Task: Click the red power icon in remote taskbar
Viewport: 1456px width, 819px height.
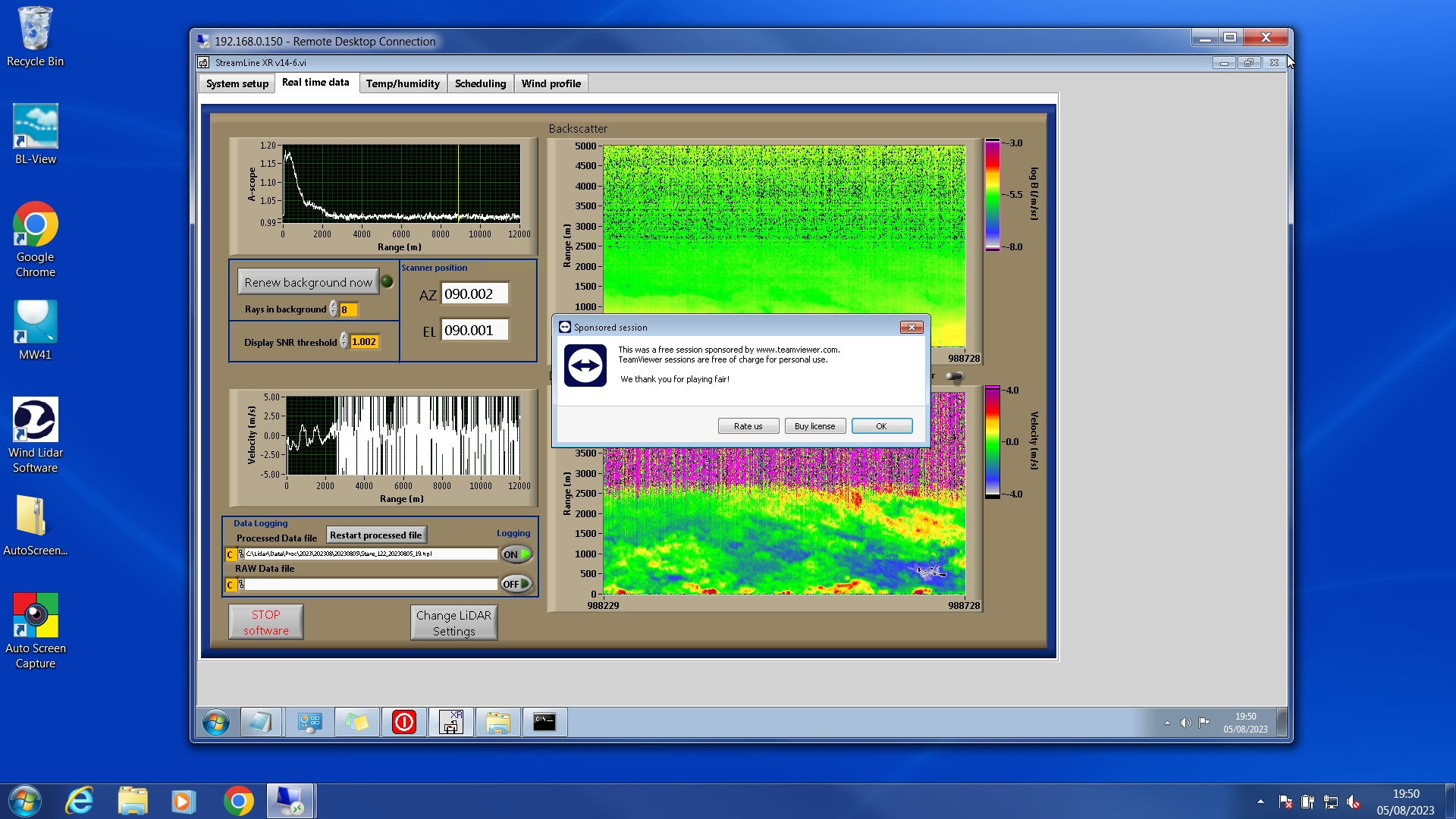Action: pos(404,722)
